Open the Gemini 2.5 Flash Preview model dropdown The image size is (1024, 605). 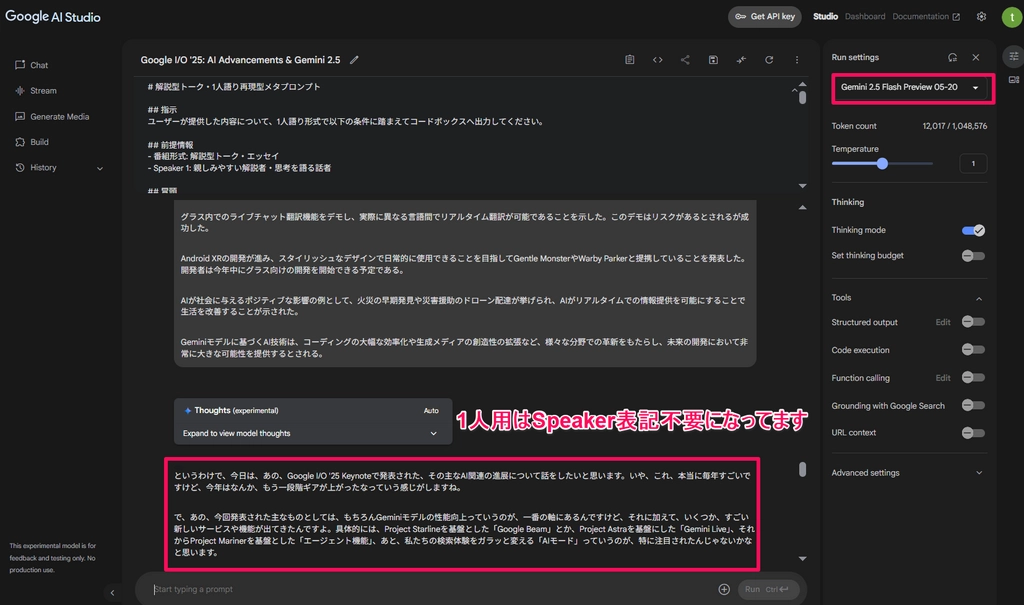[x=910, y=88]
